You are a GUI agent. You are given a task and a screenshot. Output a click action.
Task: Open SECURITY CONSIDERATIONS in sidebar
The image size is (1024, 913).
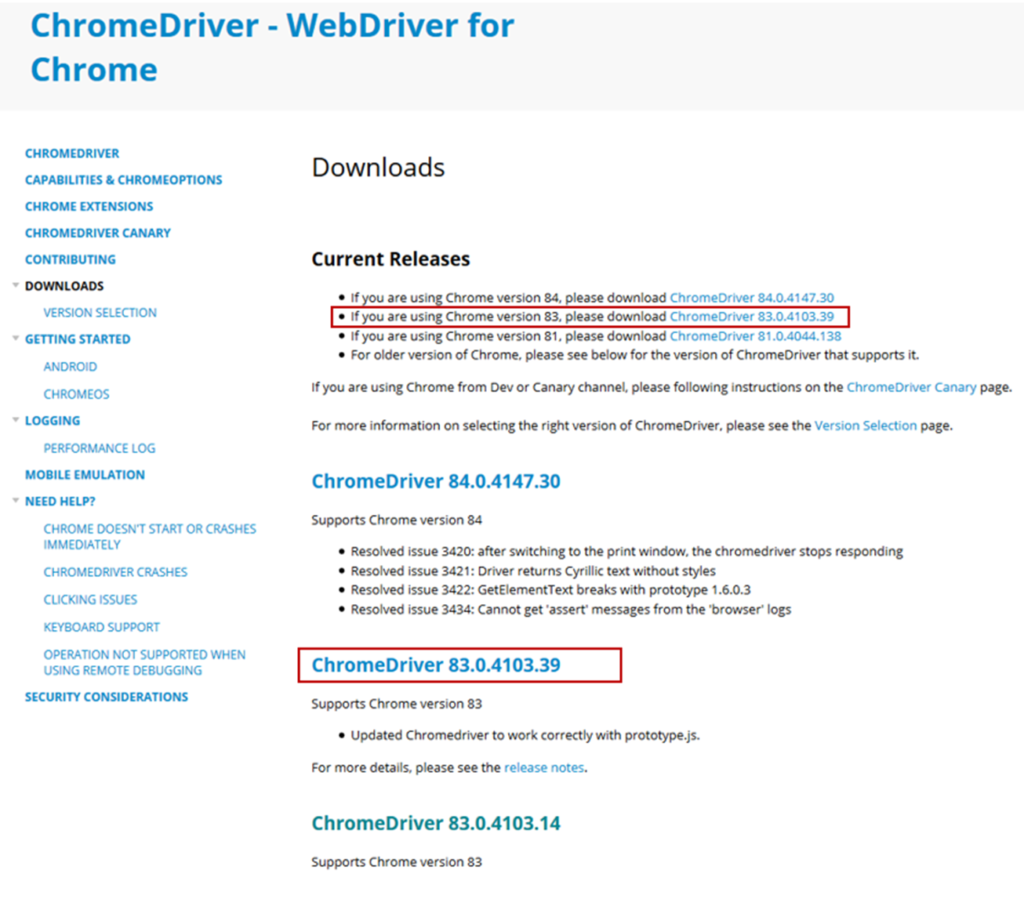click(106, 696)
